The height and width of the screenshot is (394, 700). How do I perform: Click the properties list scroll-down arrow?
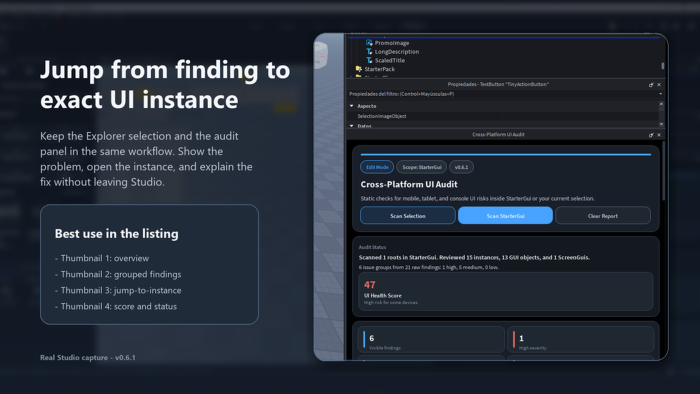click(x=661, y=124)
